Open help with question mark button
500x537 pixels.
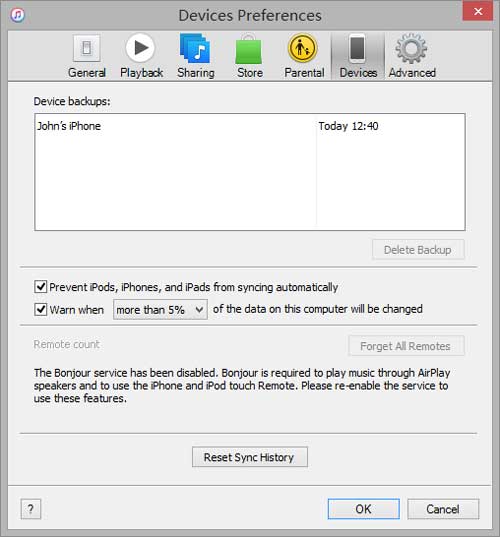[x=31, y=509]
